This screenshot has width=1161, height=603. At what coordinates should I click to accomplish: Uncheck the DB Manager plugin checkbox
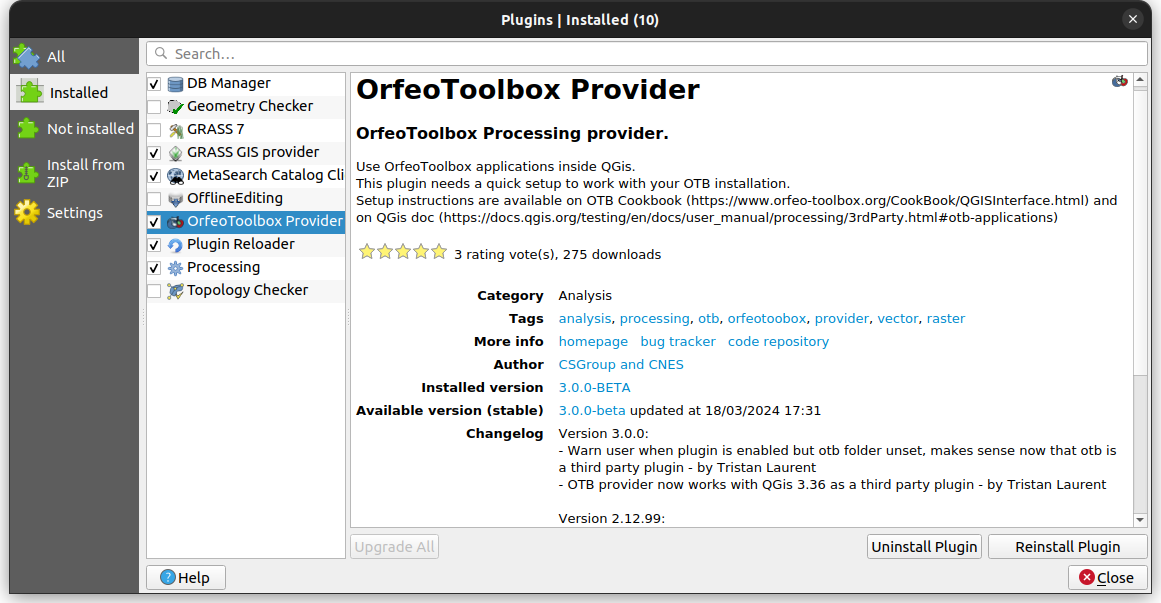(x=154, y=84)
